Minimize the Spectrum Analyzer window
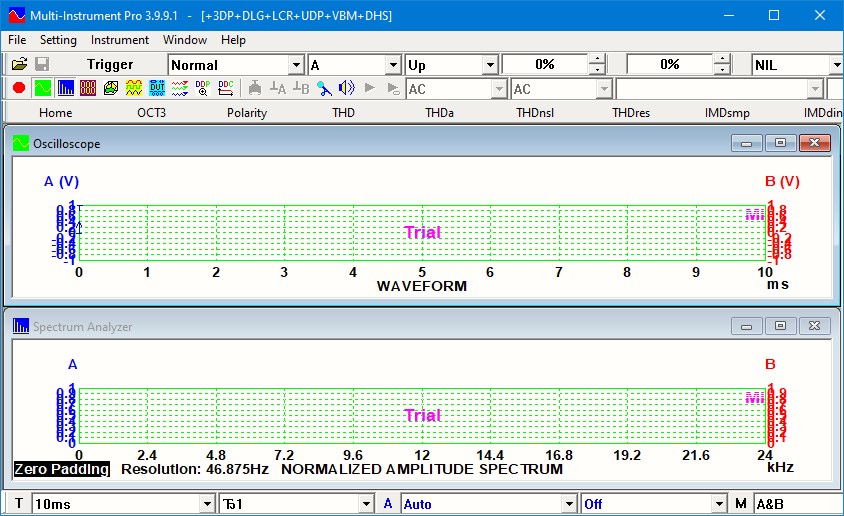Image resolution: width=844 pixels, height=516 pixels. (x=747, y=326)
